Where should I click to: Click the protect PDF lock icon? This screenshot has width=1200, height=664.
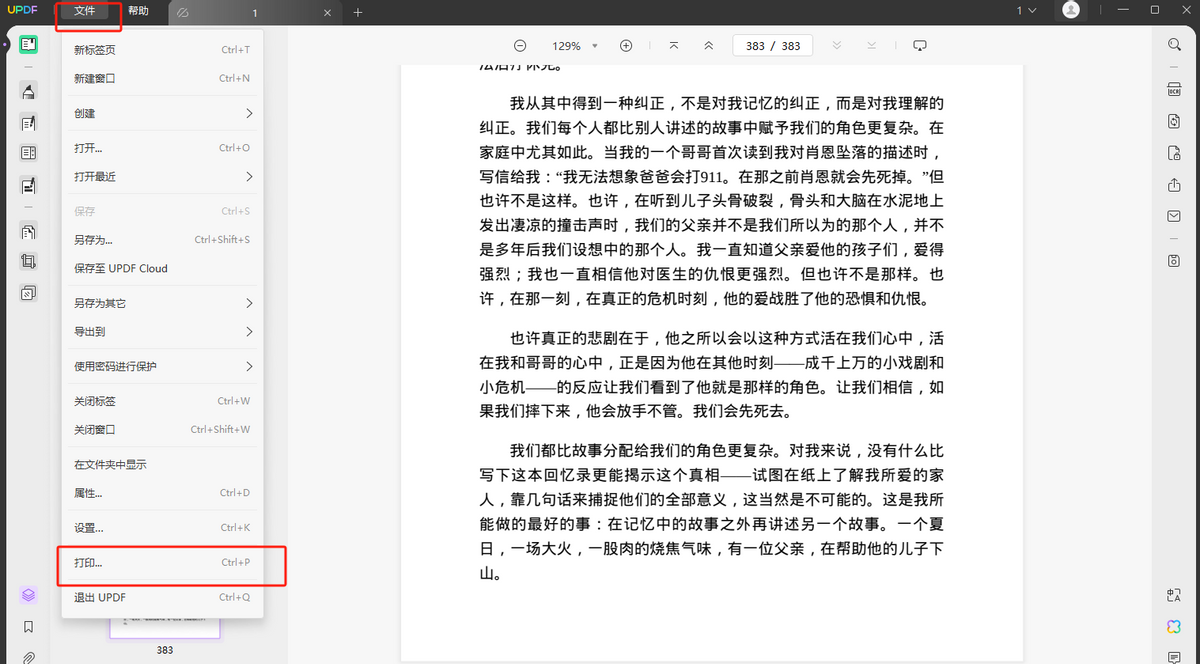coord(1174,153)
